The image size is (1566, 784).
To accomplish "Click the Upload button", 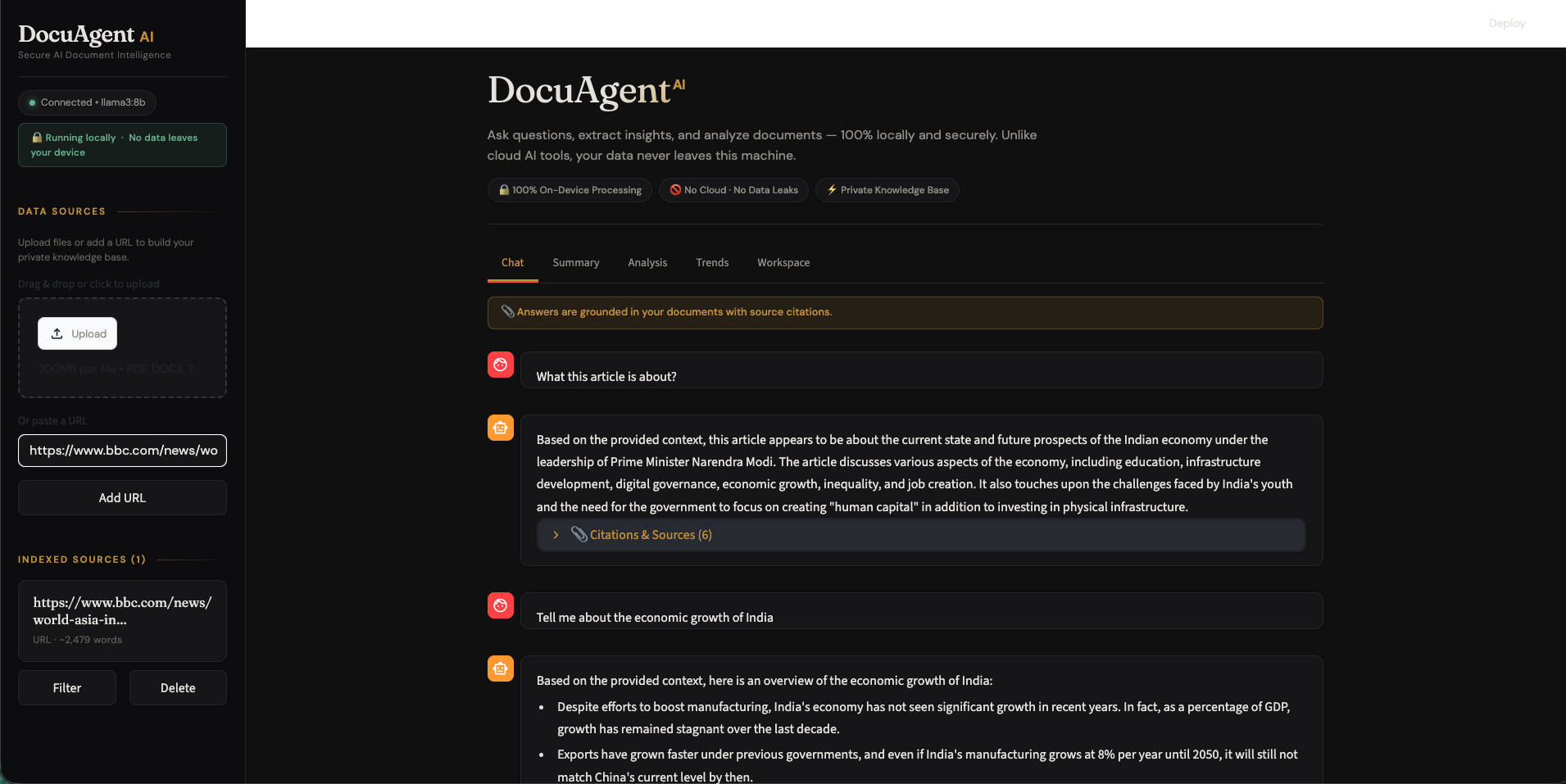I will [78, 333].
